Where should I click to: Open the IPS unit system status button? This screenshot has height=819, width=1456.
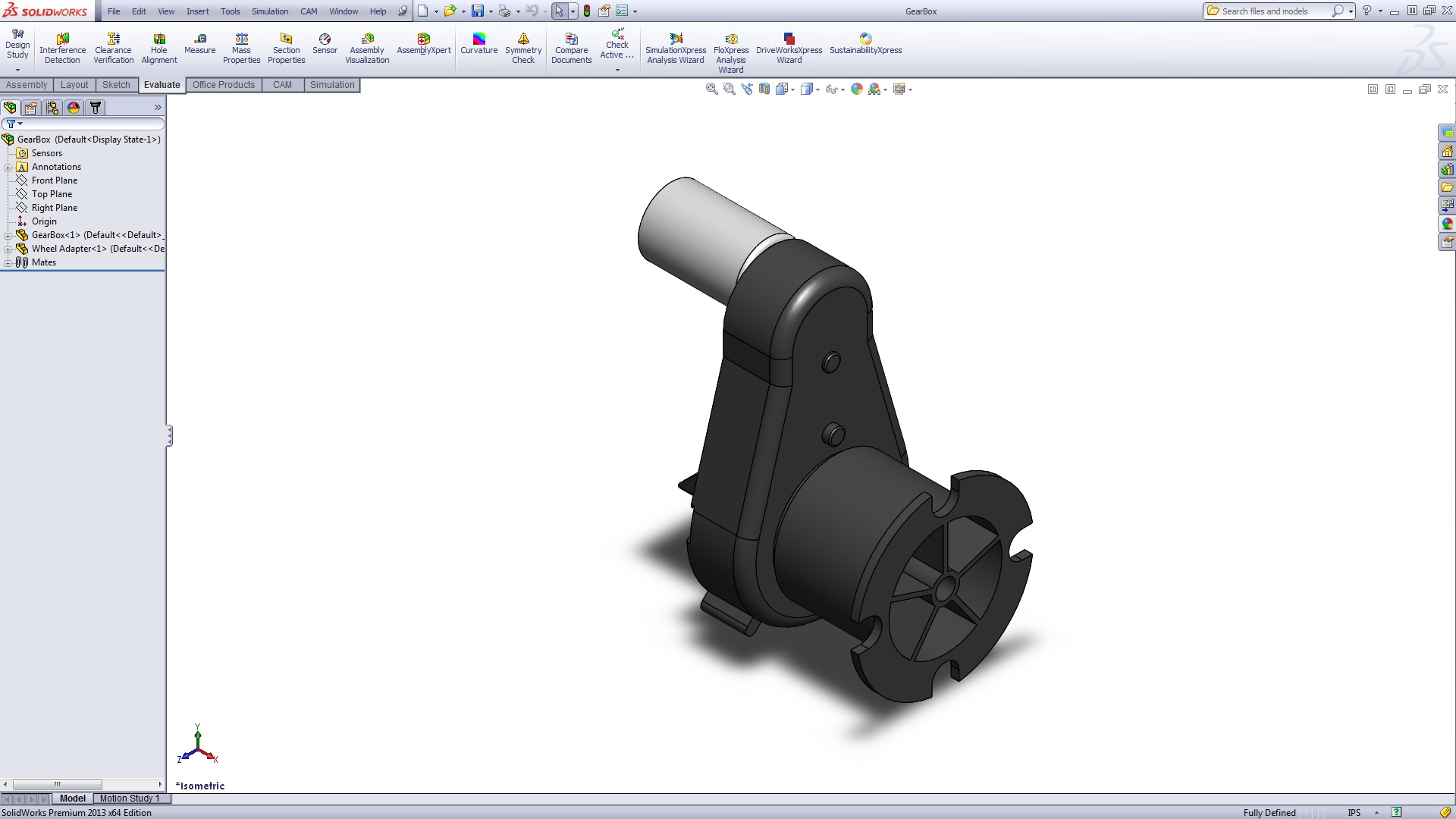1354,813
